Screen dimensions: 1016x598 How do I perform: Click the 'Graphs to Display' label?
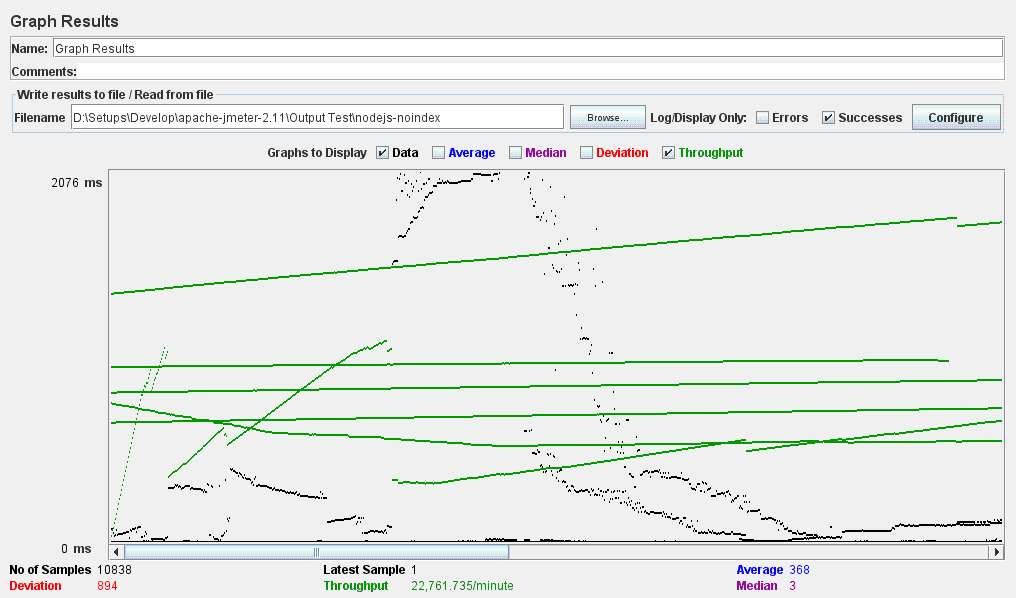click(317, 153)
